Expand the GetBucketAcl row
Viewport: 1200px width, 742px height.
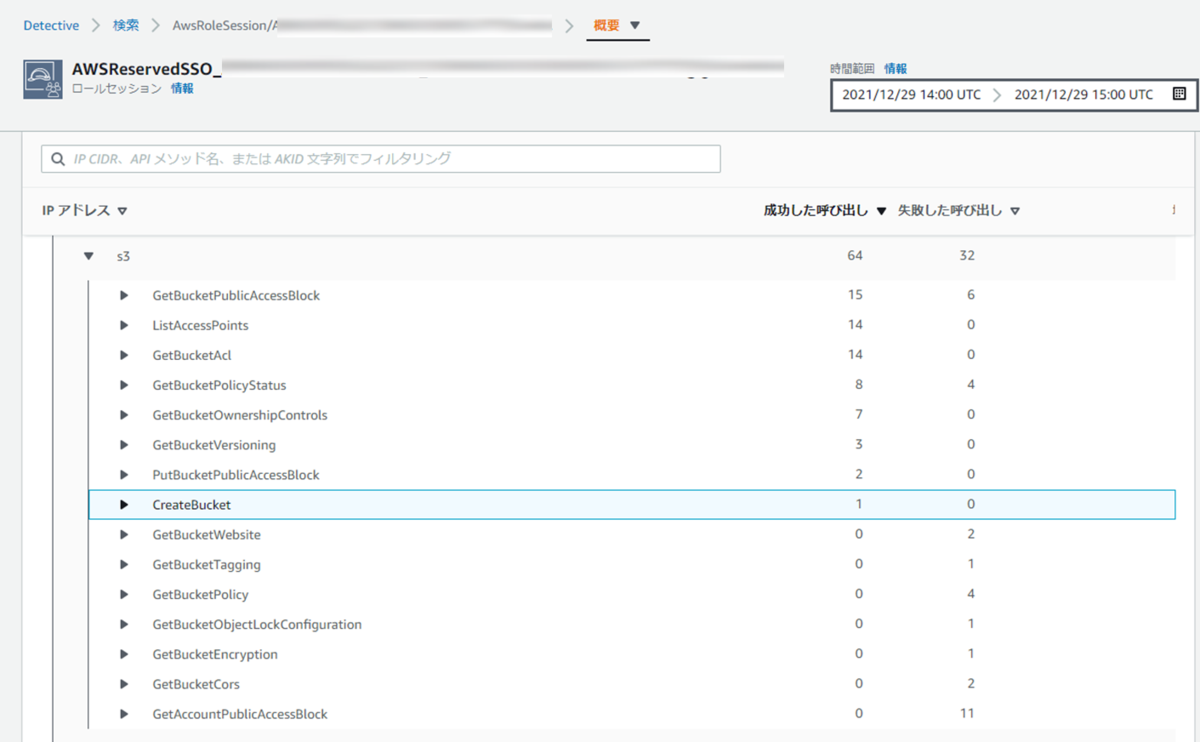(x=124, y=355)
